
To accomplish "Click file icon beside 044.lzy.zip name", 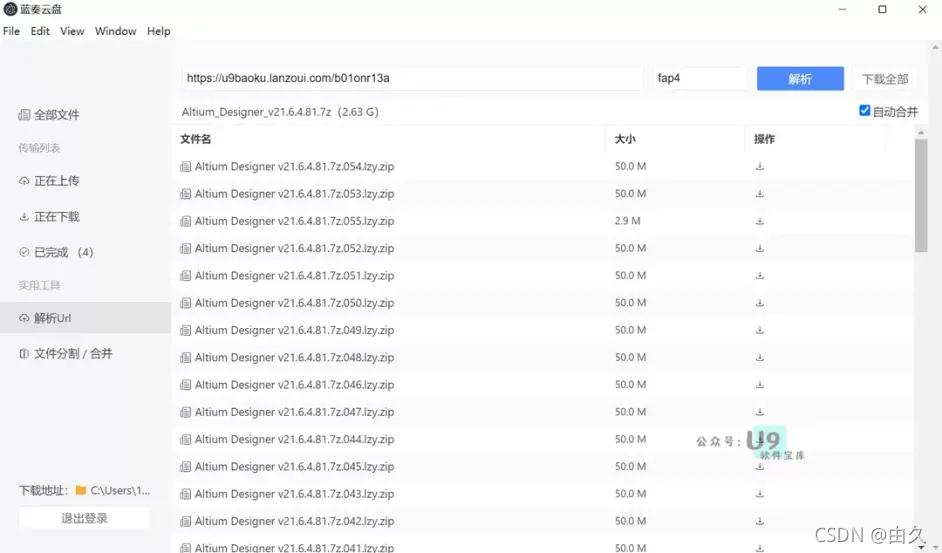I will 186,439.
